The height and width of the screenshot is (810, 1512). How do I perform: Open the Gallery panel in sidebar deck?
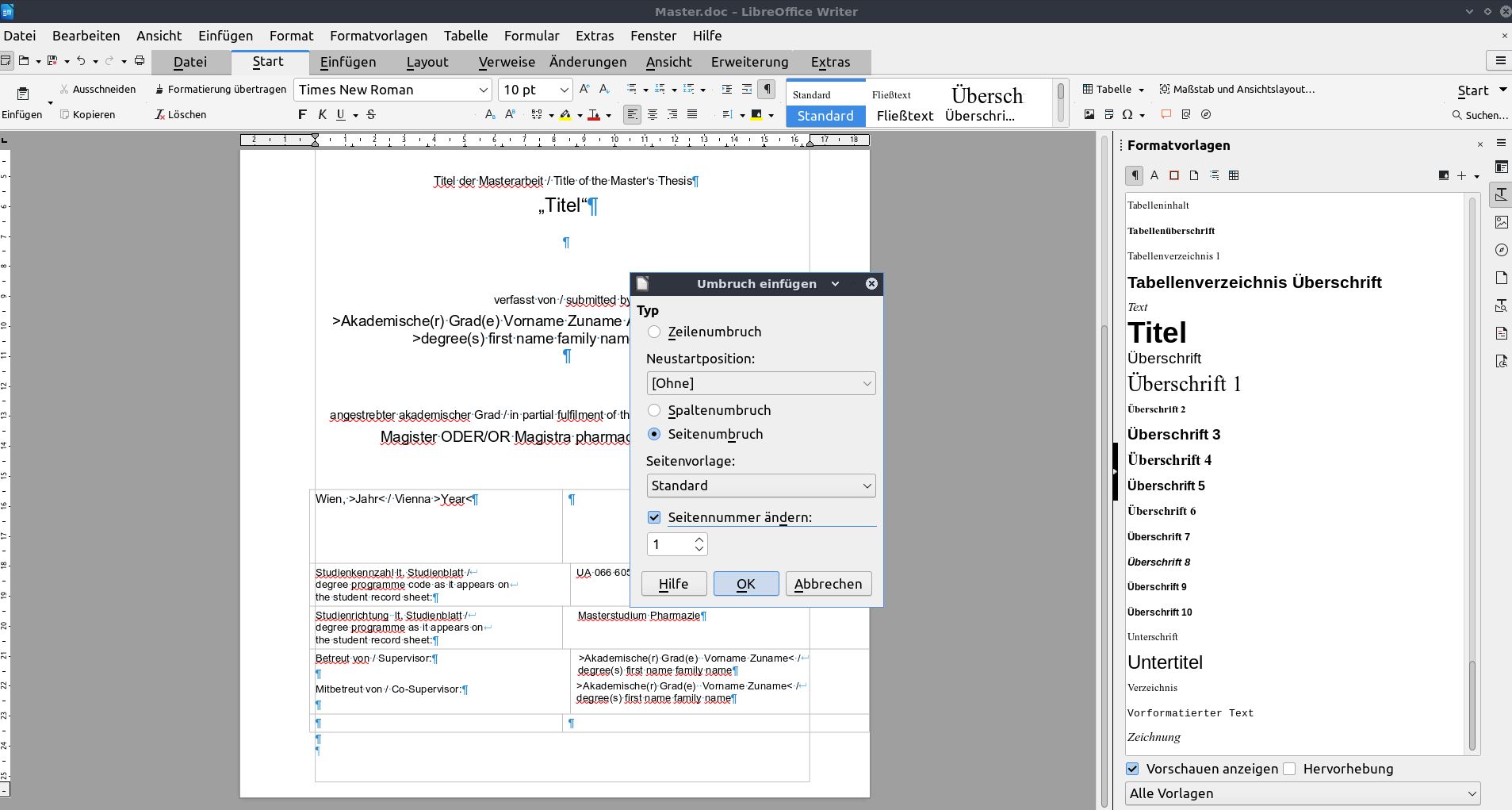[x=1501, y=222]
